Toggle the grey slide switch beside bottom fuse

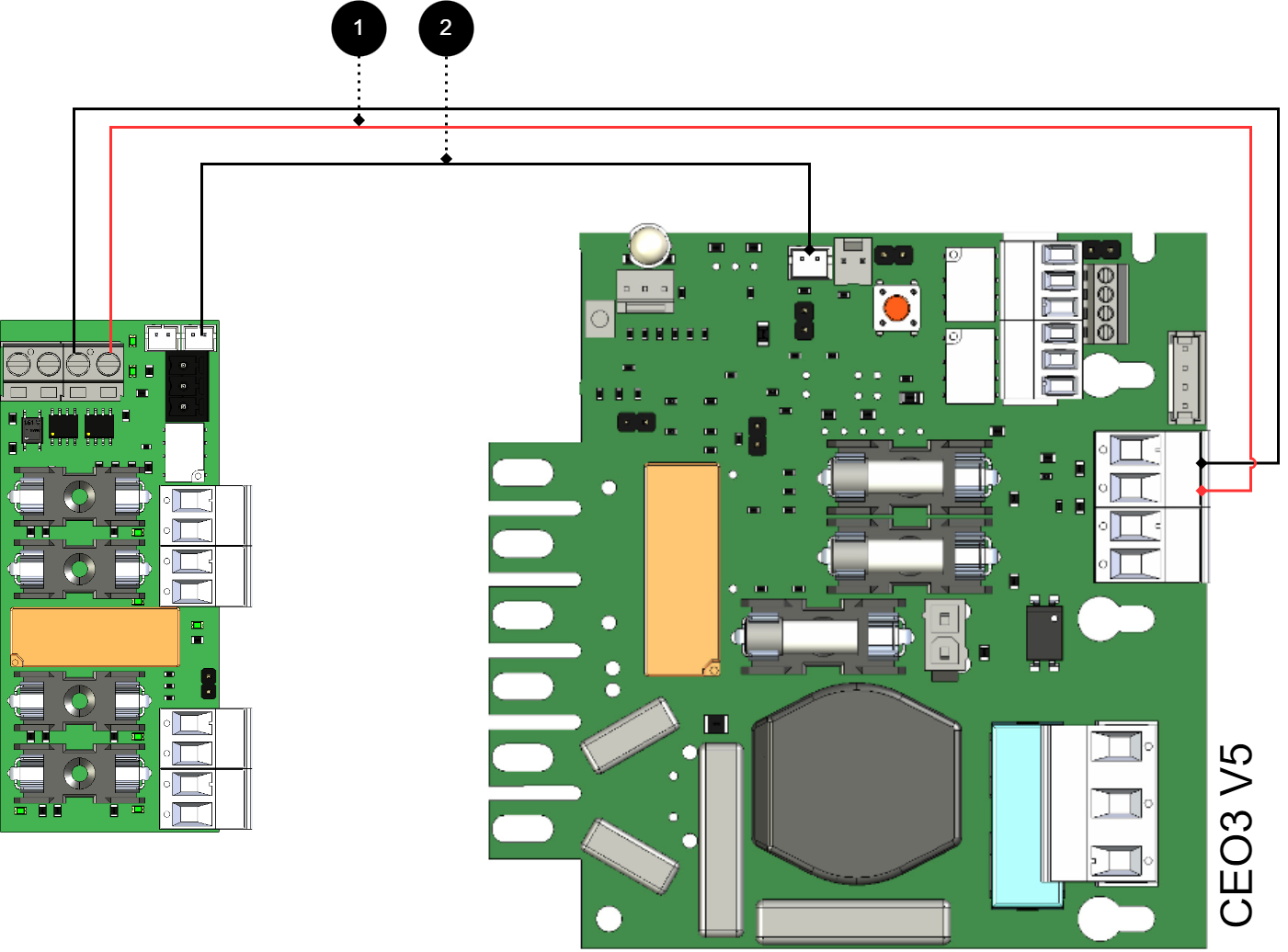click(x=944, y=635)
